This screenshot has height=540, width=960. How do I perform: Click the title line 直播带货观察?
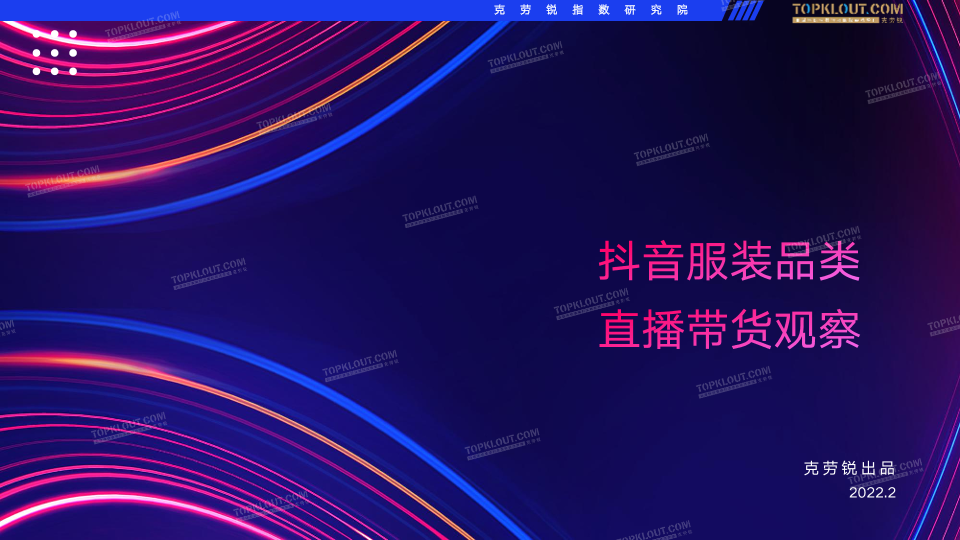coord(729,331)
